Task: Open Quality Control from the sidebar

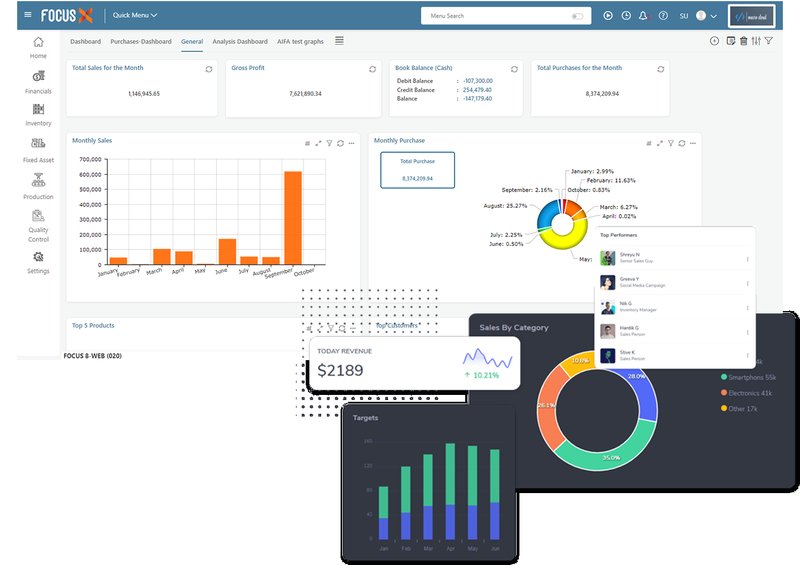Action: (x=38, y=226)
